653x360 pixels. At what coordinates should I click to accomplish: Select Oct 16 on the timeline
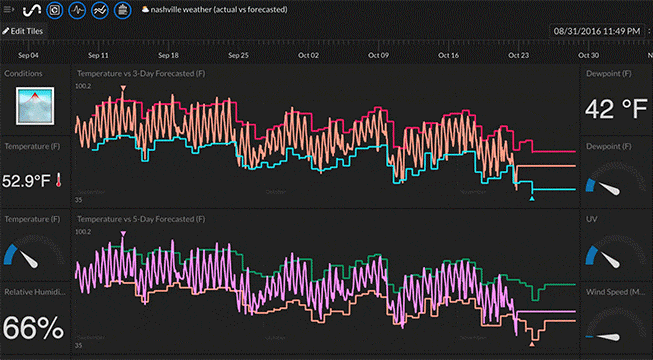[x=448, y=55]
